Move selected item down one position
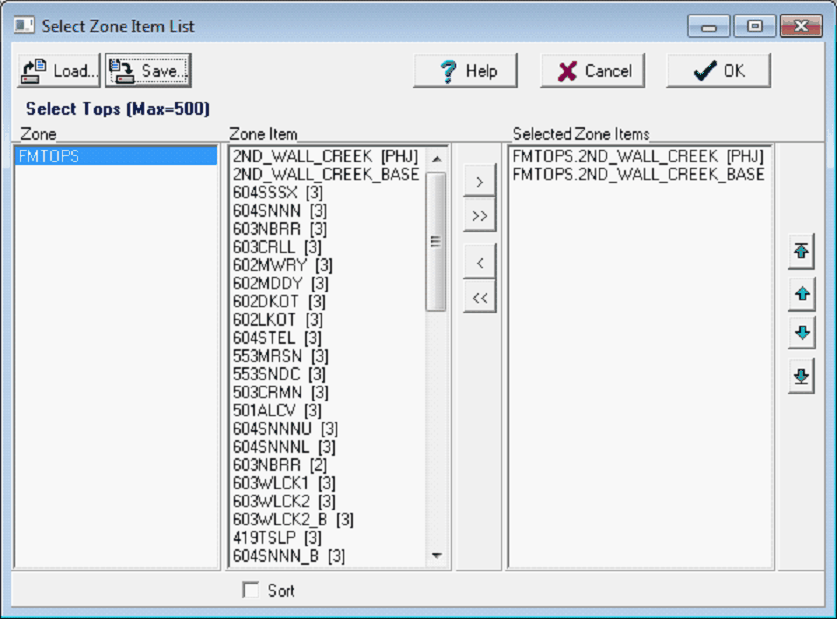 pyautogui.click(x=800, y=333)
